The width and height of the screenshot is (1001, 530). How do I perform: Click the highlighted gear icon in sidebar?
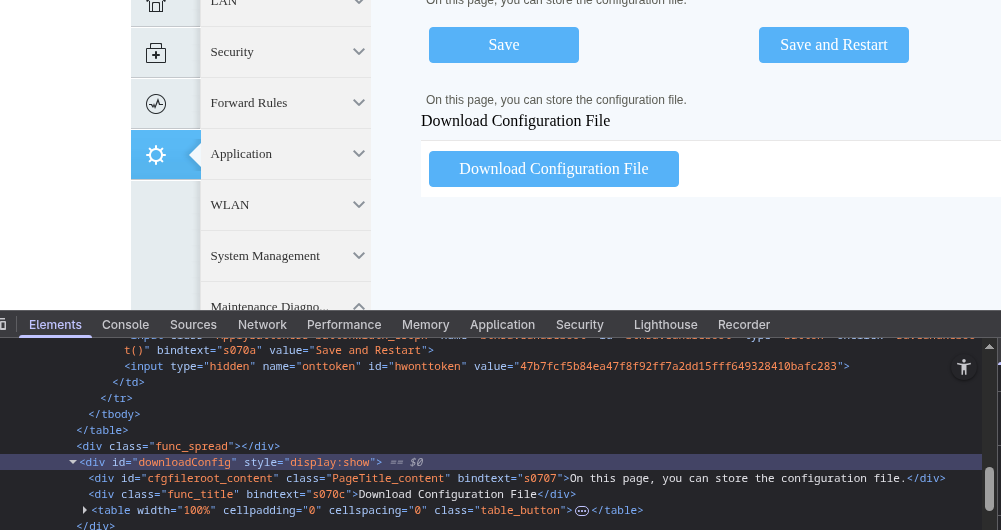(x=156, y=155)
